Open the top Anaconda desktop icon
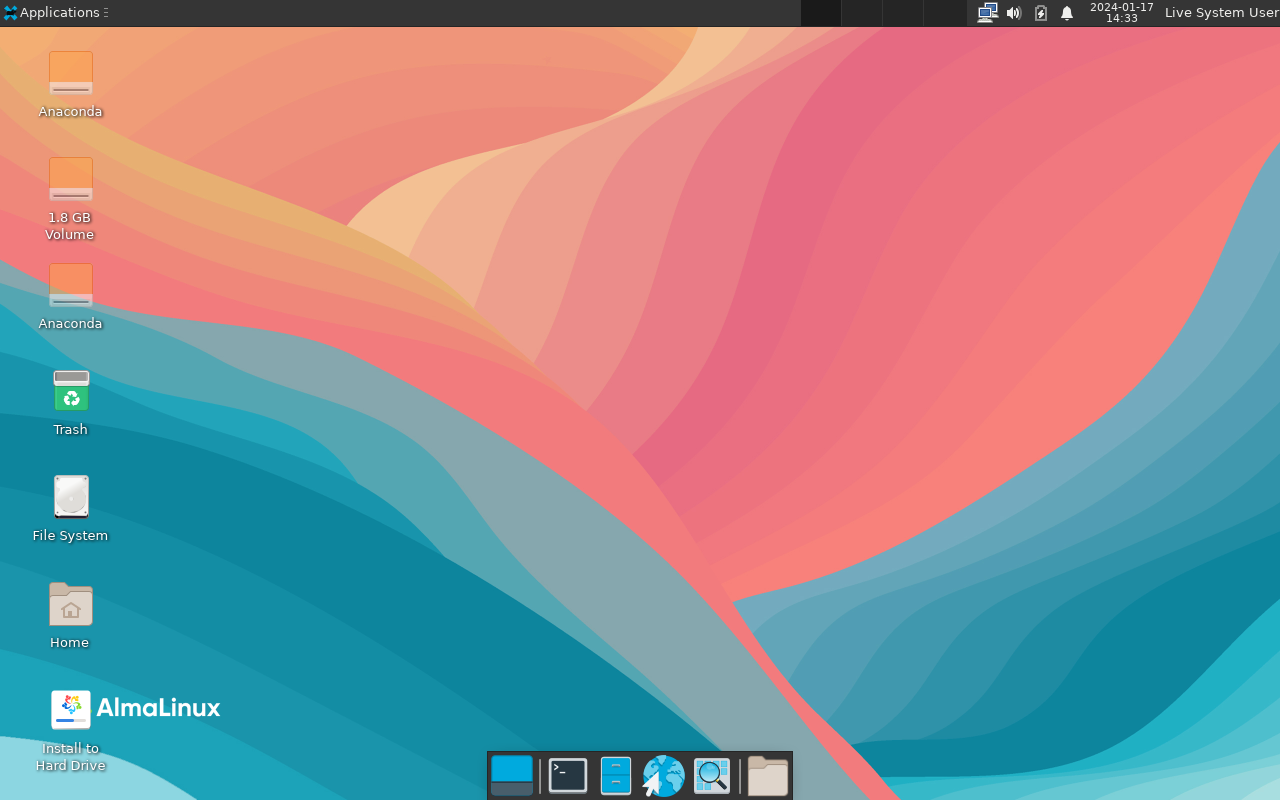The image size is (1280, 800). 70,73
